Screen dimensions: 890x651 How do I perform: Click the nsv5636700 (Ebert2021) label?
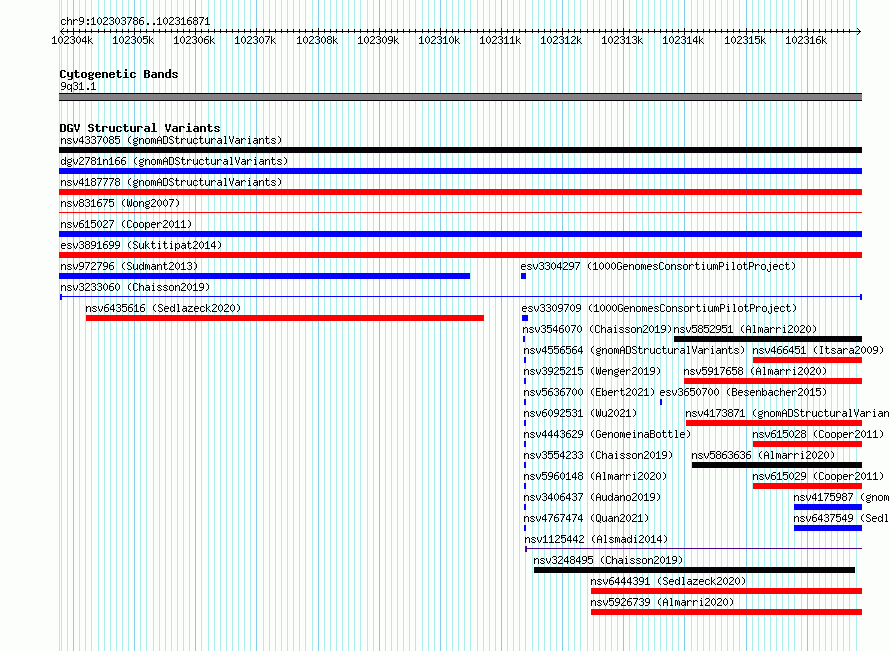(x=589, y=392)
